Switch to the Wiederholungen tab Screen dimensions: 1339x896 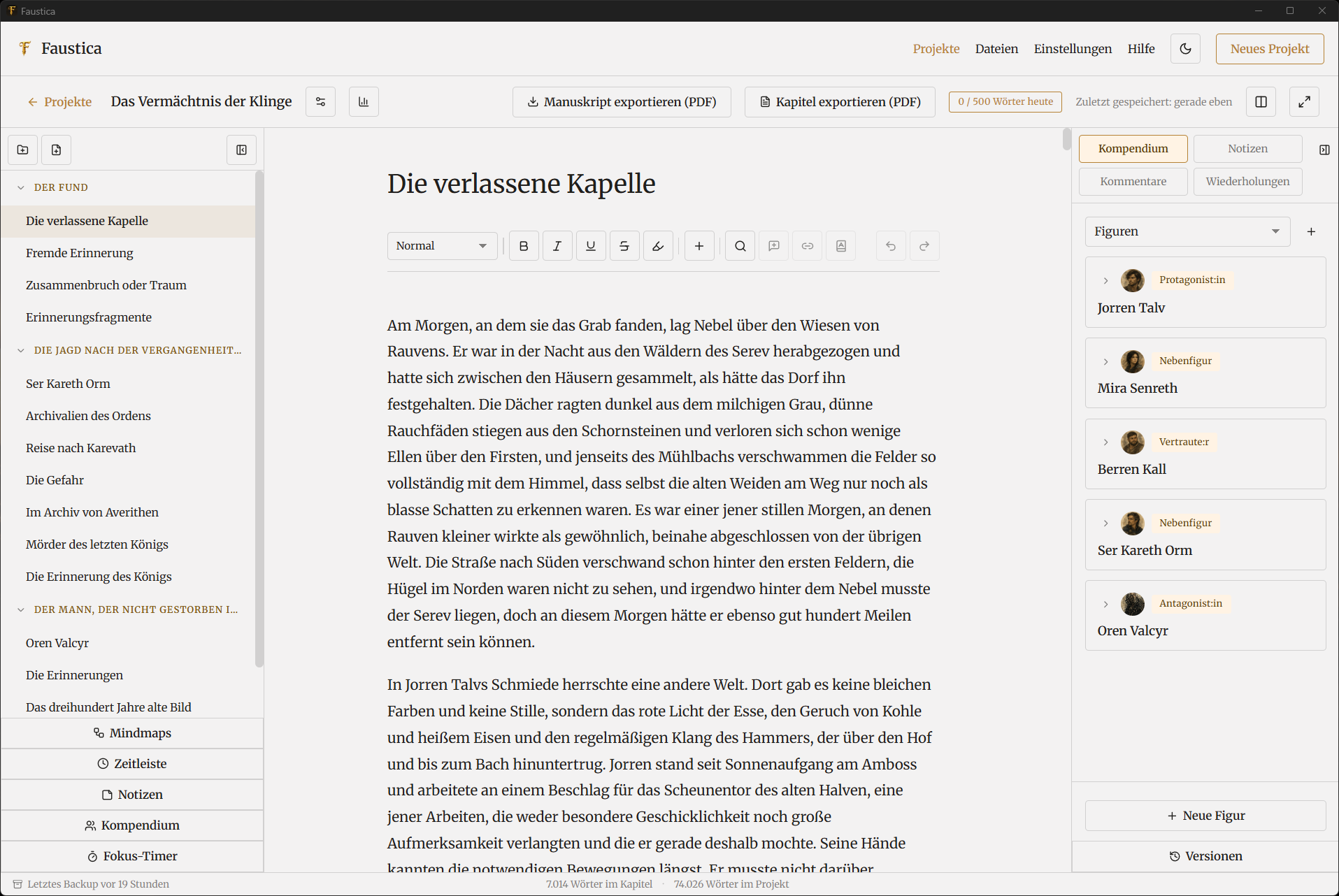click(x=1247, y=182)
